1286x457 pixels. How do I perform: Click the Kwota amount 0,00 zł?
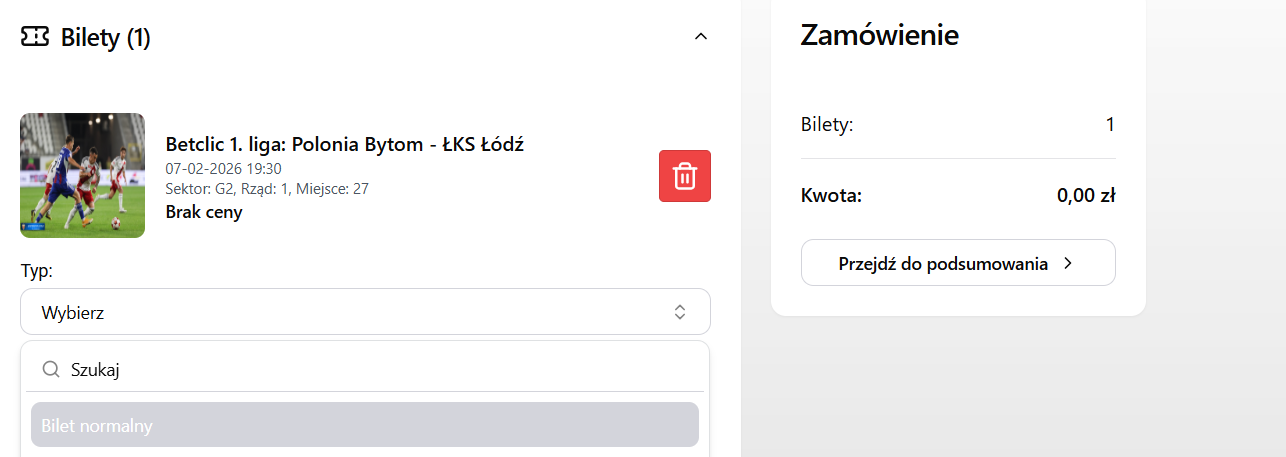click(1085, 196)
